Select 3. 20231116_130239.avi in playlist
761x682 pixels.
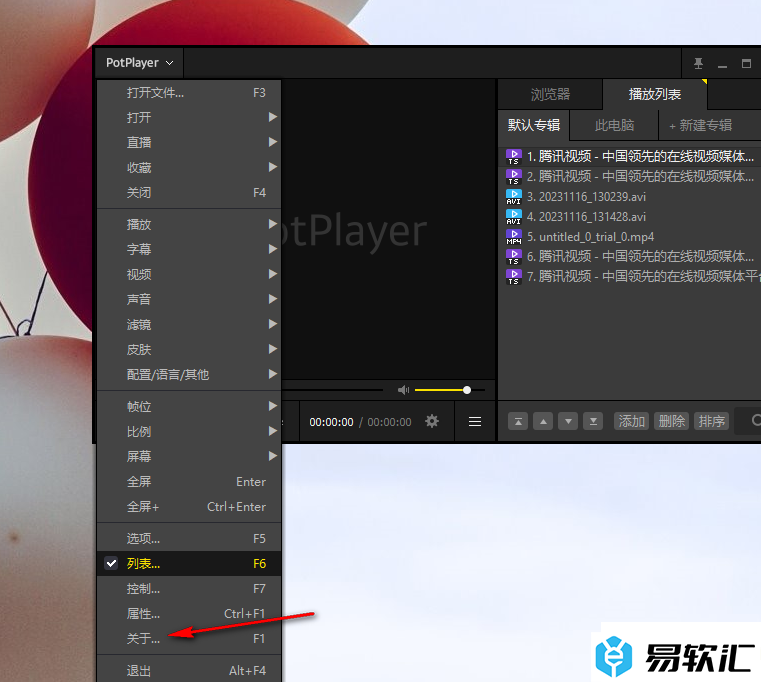[630, 197]
